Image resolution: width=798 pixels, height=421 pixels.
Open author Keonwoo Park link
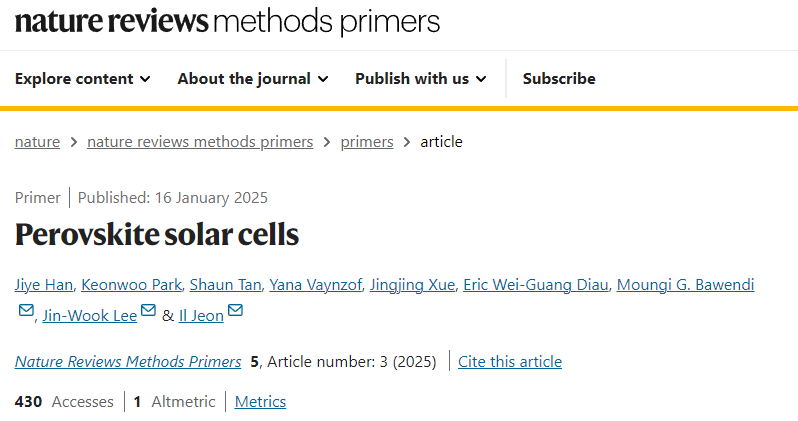(131, 285)
